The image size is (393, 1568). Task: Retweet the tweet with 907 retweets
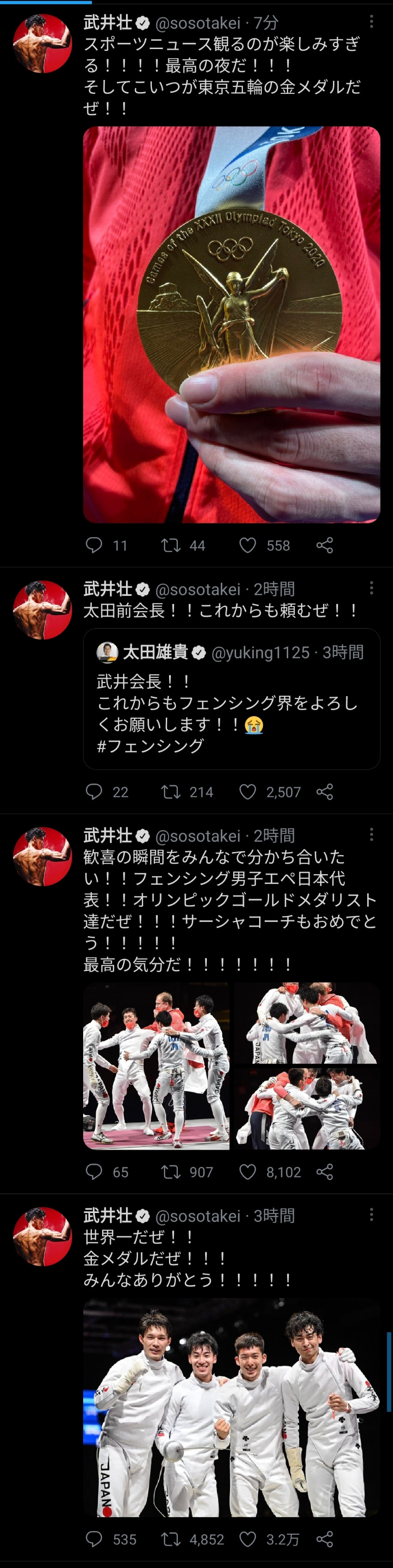170,1172
